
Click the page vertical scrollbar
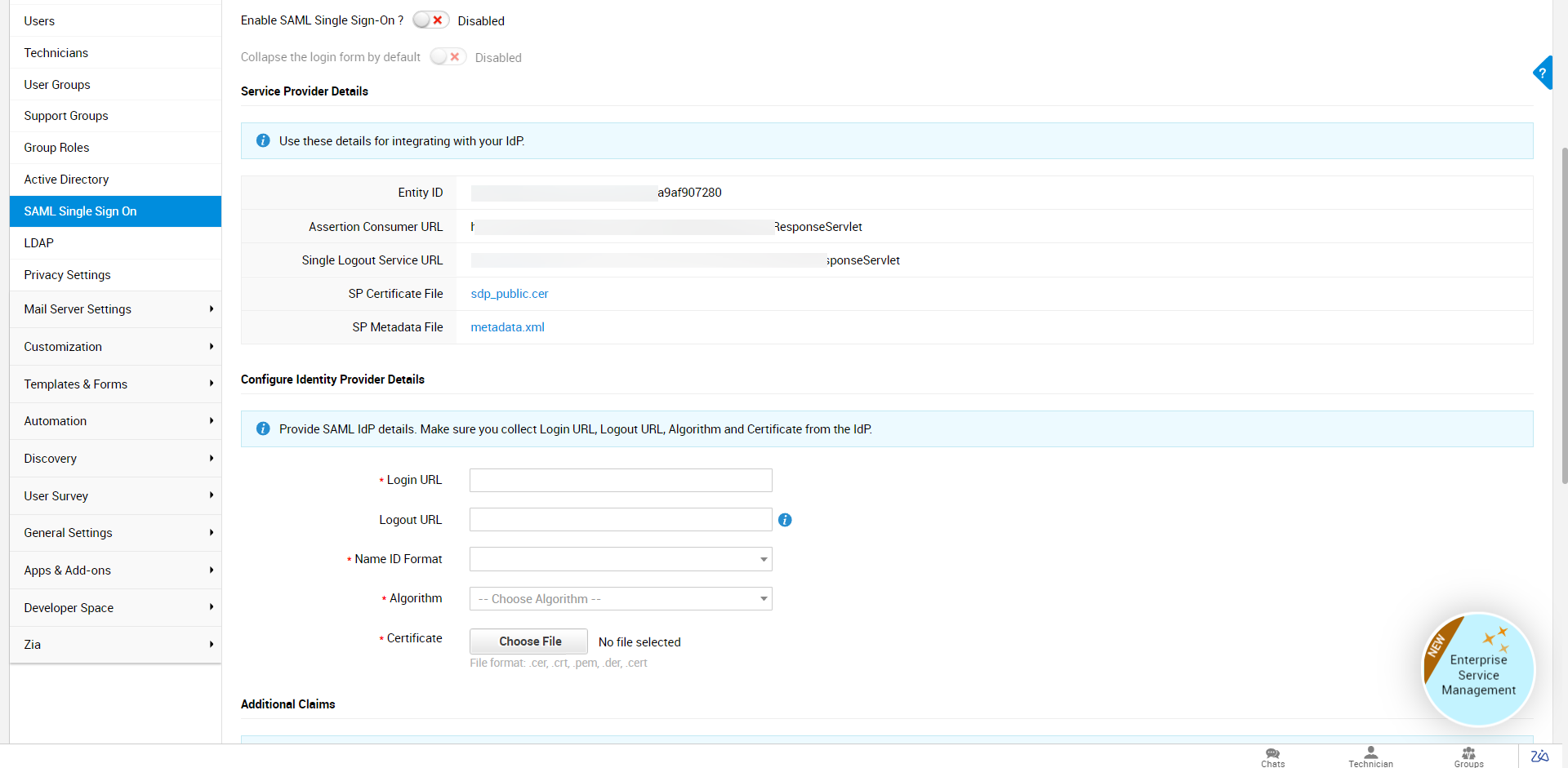(x=1564, y=314)
